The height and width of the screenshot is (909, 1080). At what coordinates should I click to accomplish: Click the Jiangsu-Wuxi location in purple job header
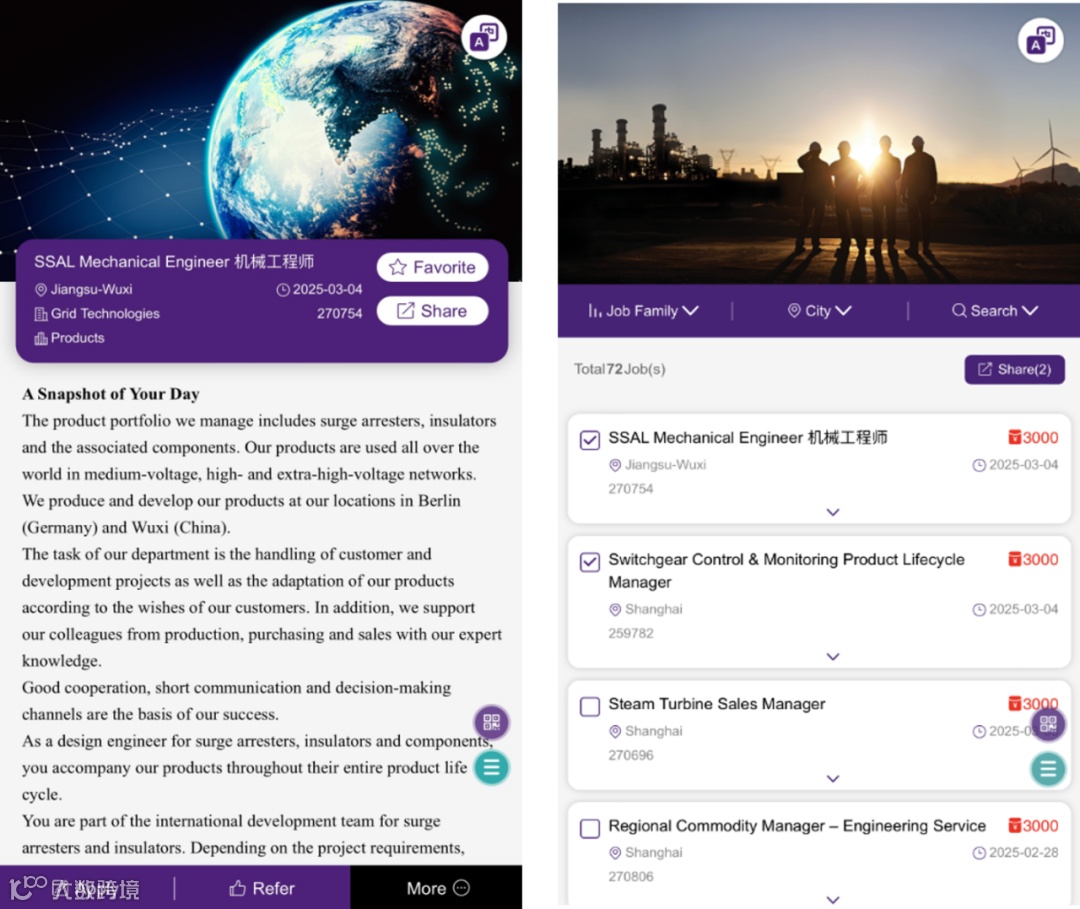coord(83,290)
